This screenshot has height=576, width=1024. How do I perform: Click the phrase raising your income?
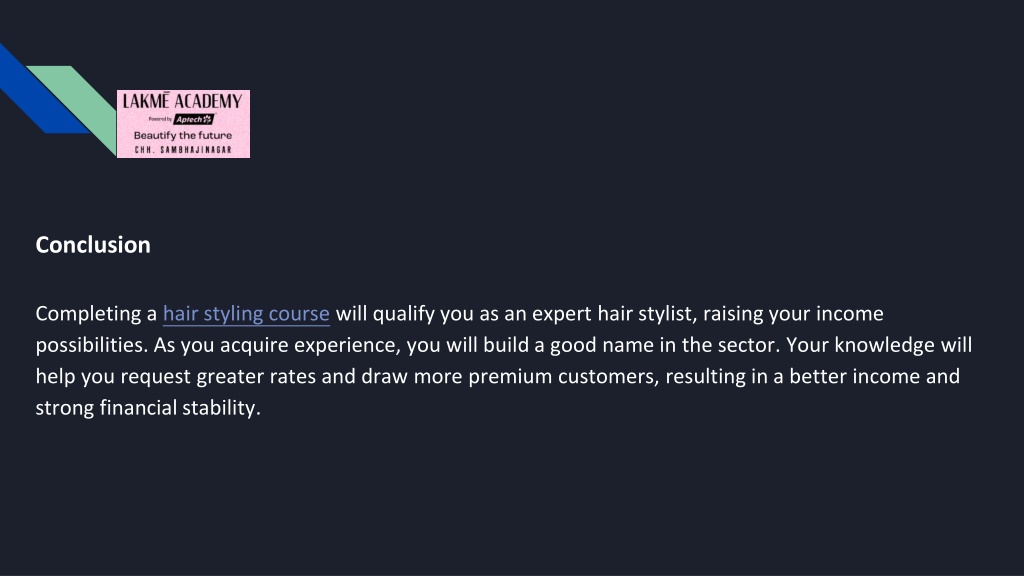click(793, 314)
